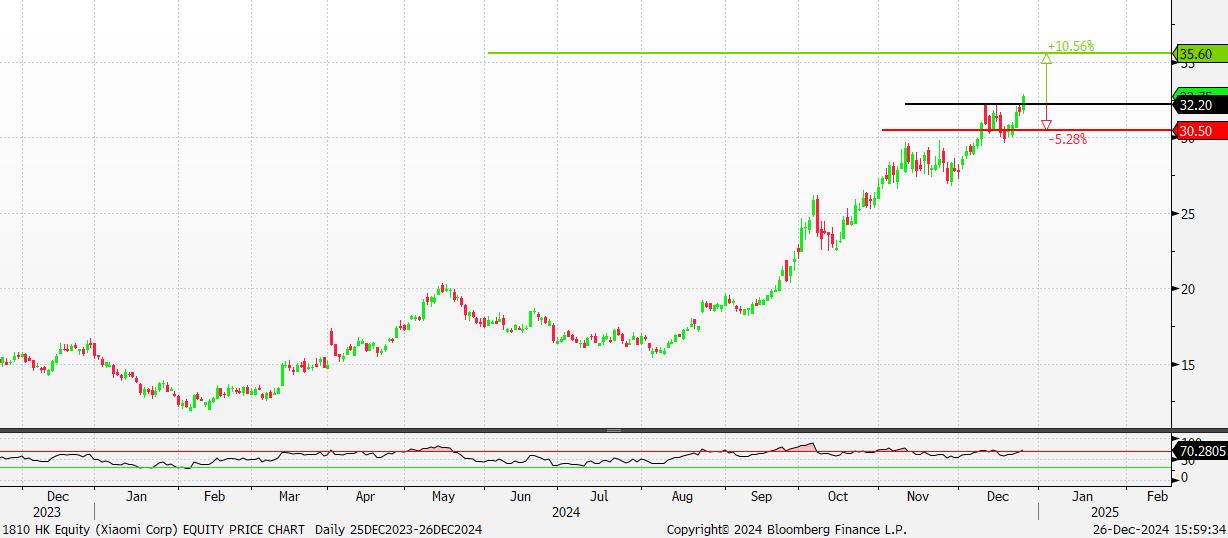Click the Bloomberg Finance L.P. copyright text

(787, 529)
